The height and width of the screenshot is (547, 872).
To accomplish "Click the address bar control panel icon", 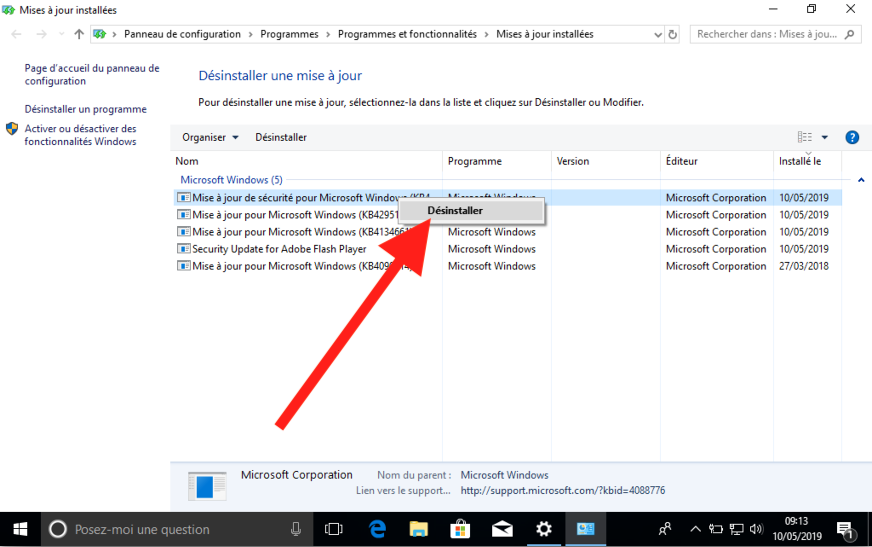I will 100,34.
